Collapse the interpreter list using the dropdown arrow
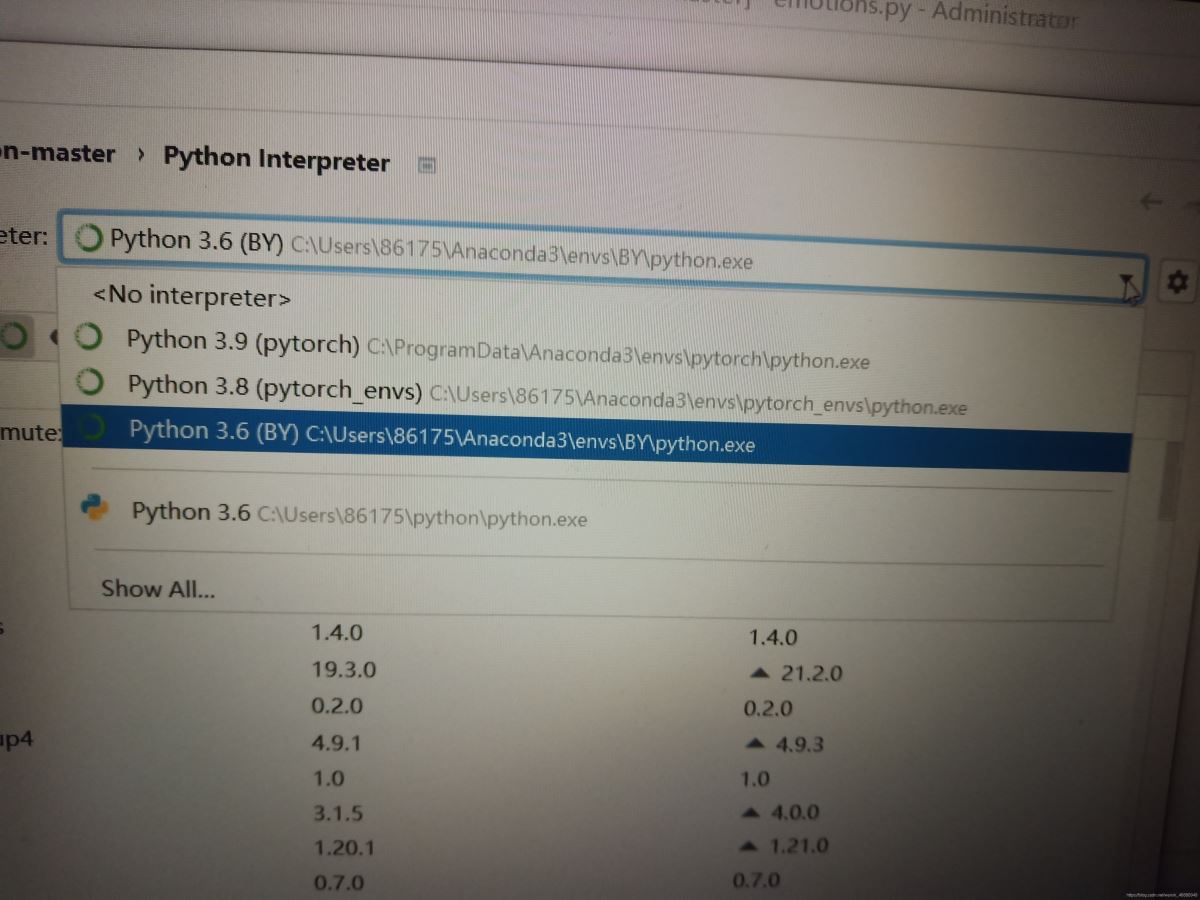The image size is (1200, 900). click(x=1128, y=284)
